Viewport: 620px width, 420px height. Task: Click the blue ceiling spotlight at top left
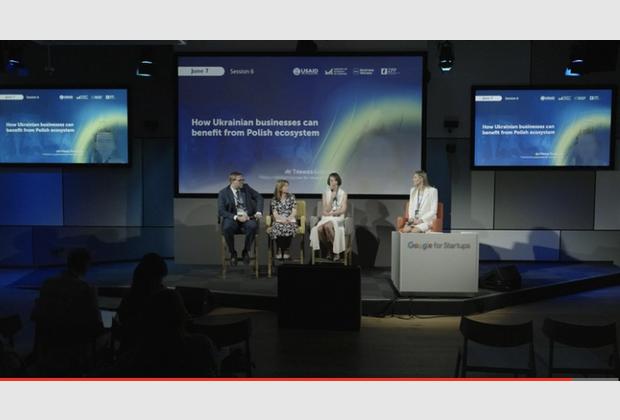(x=13, y=64)
